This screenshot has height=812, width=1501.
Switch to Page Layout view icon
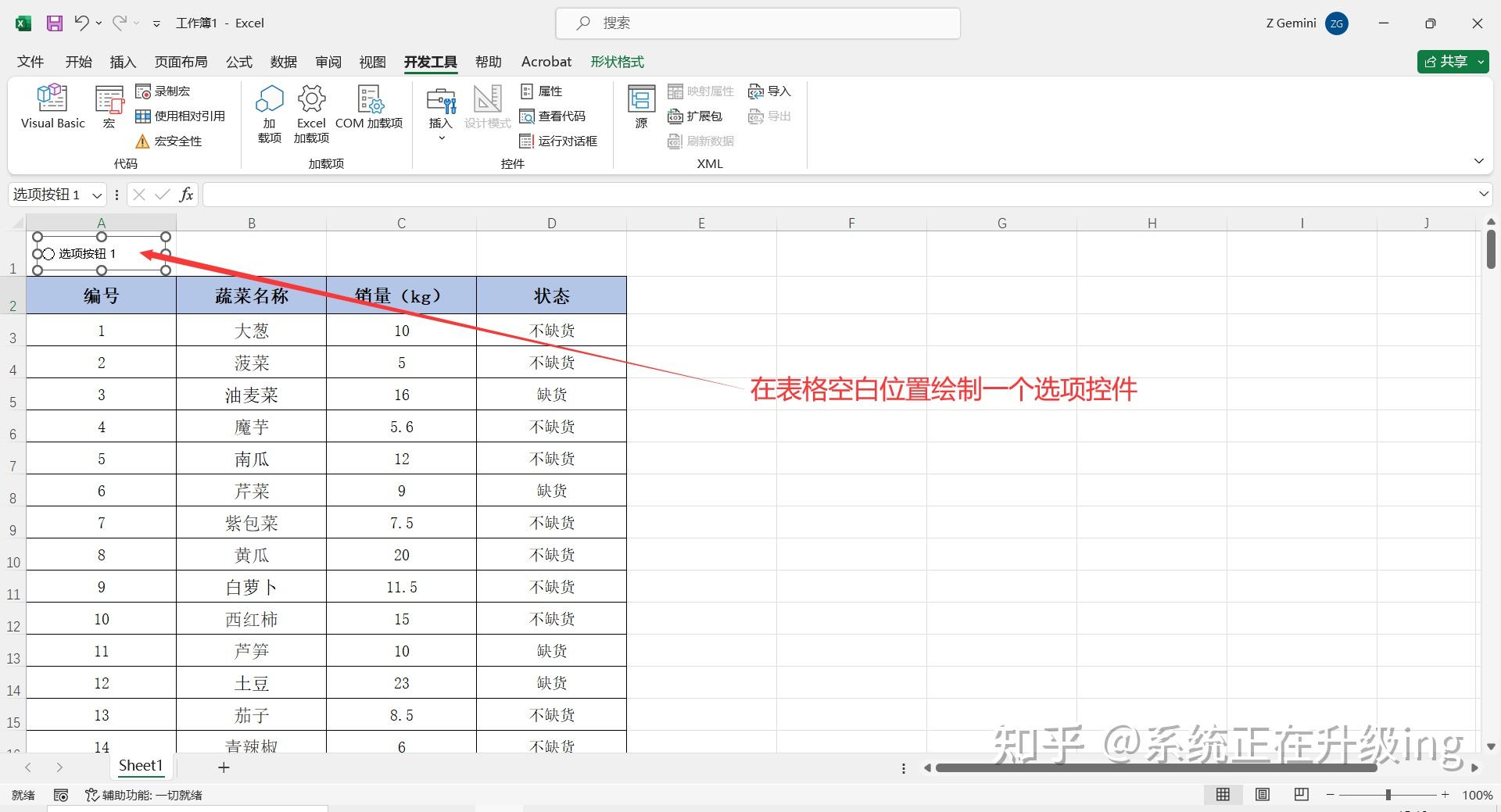pyautogui.click(x=1263, y=795)
